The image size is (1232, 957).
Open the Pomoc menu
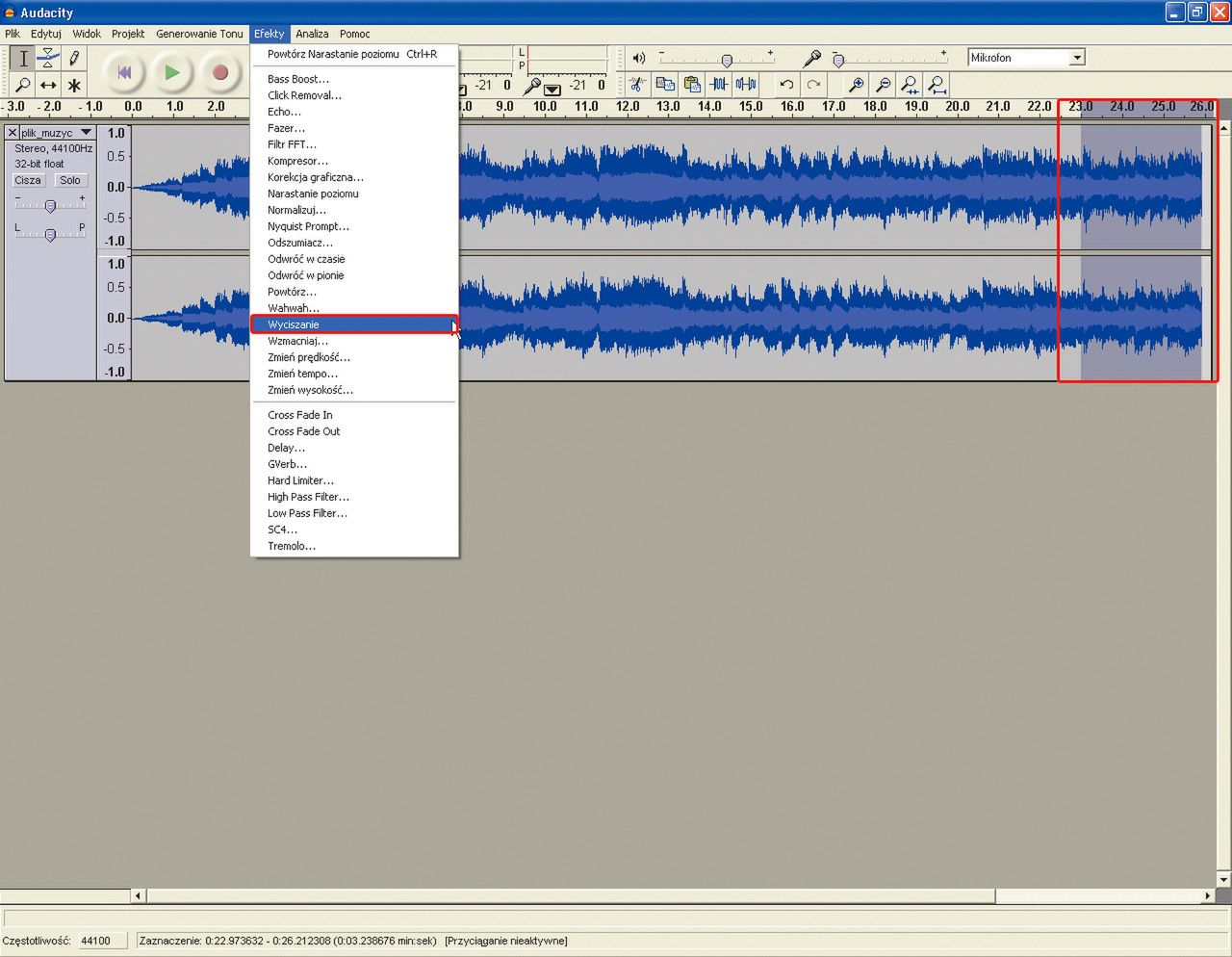coord(354,34)
